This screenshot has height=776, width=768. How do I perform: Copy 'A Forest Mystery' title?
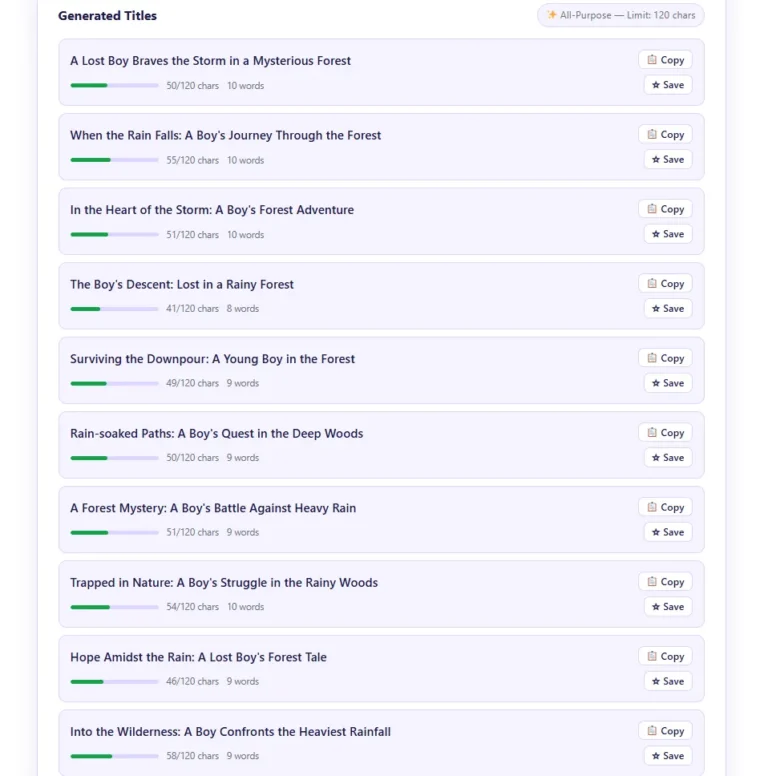click(665, 507)
